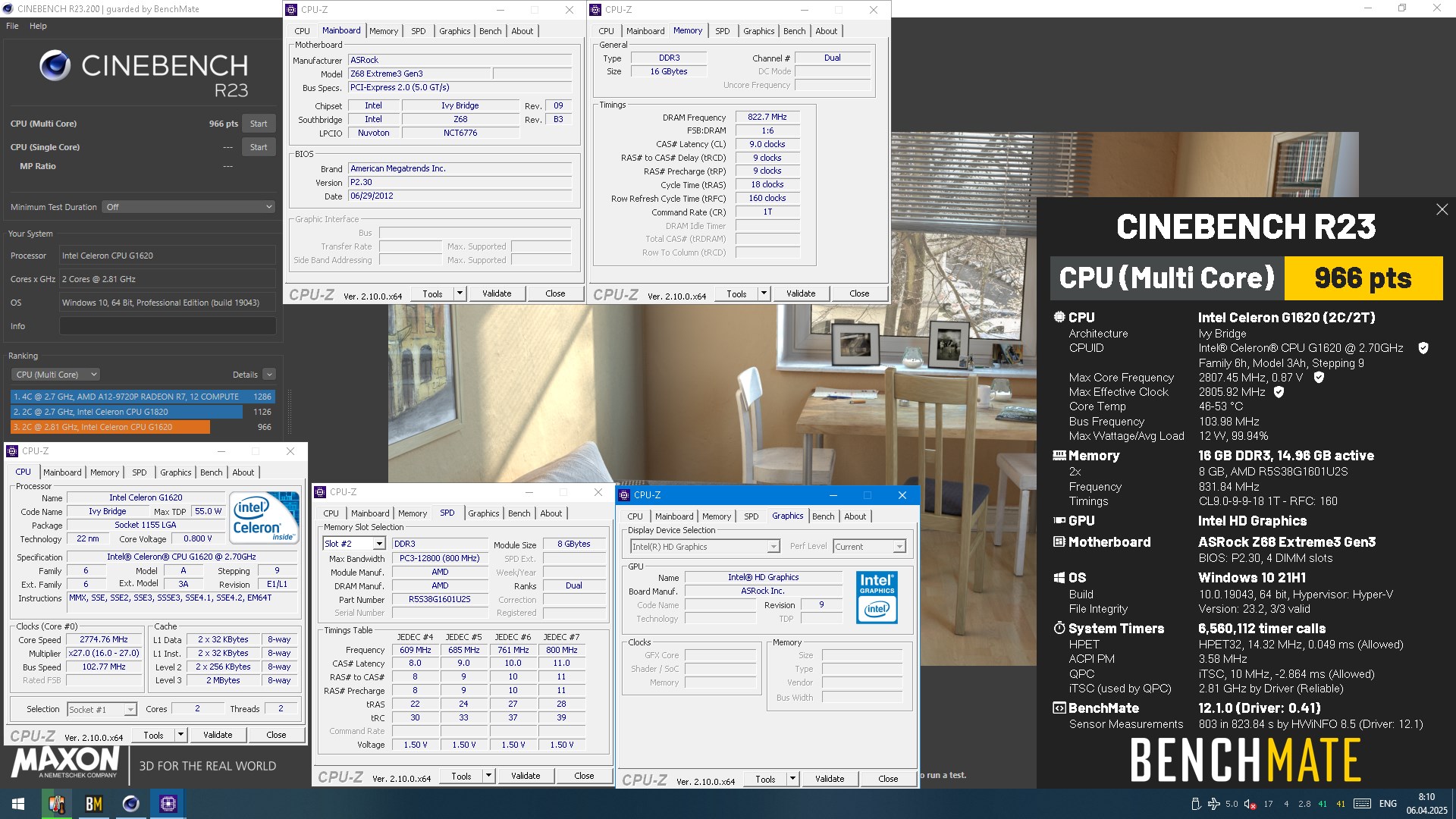Click the RAM icon before Memory heading
Screen dimensions: 1456x819
point(1059,456)
